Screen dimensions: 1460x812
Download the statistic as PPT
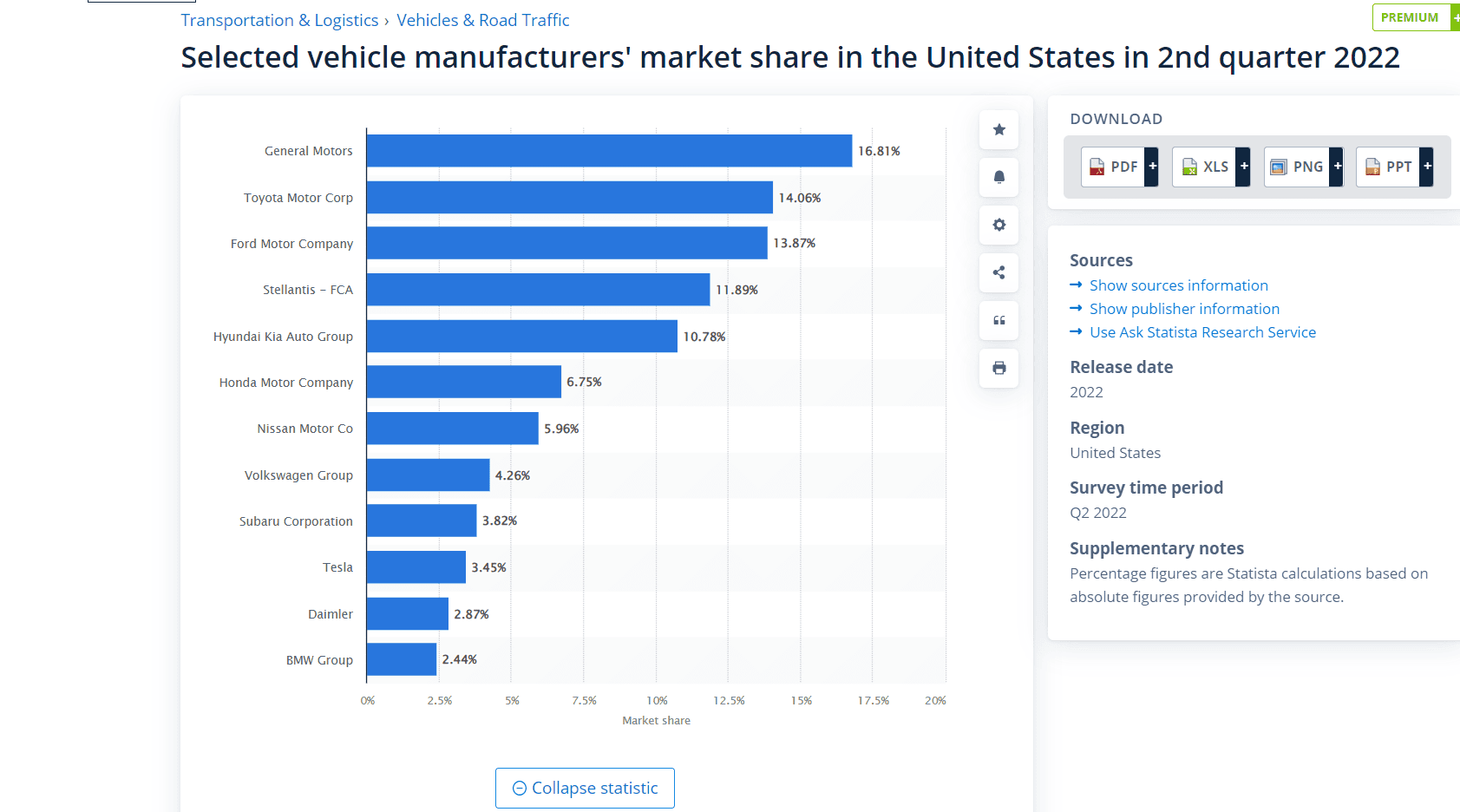pos(1394,167)
